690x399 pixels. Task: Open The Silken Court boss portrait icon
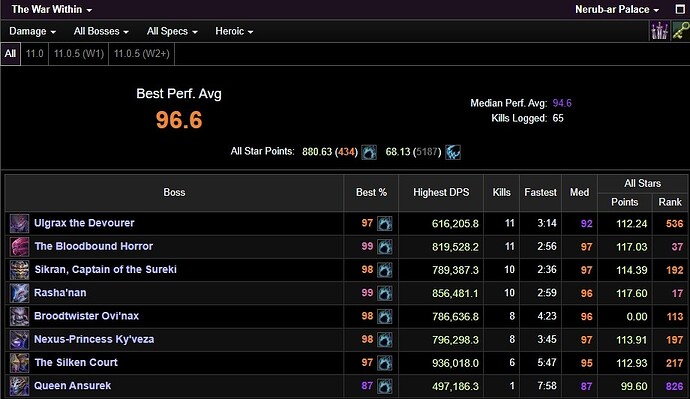coord(19,363)
